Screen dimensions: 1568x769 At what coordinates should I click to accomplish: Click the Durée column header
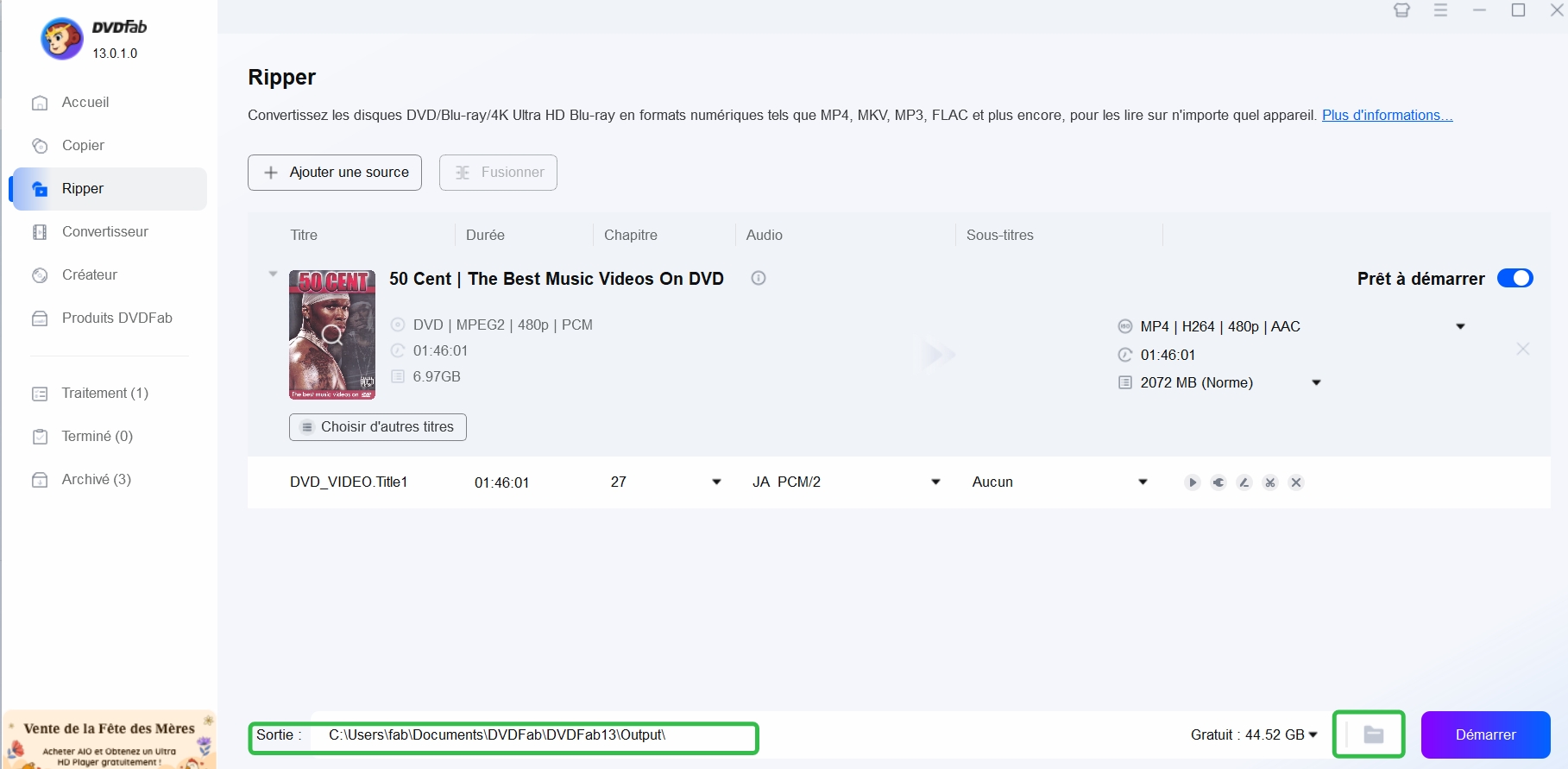coord(485,235)
